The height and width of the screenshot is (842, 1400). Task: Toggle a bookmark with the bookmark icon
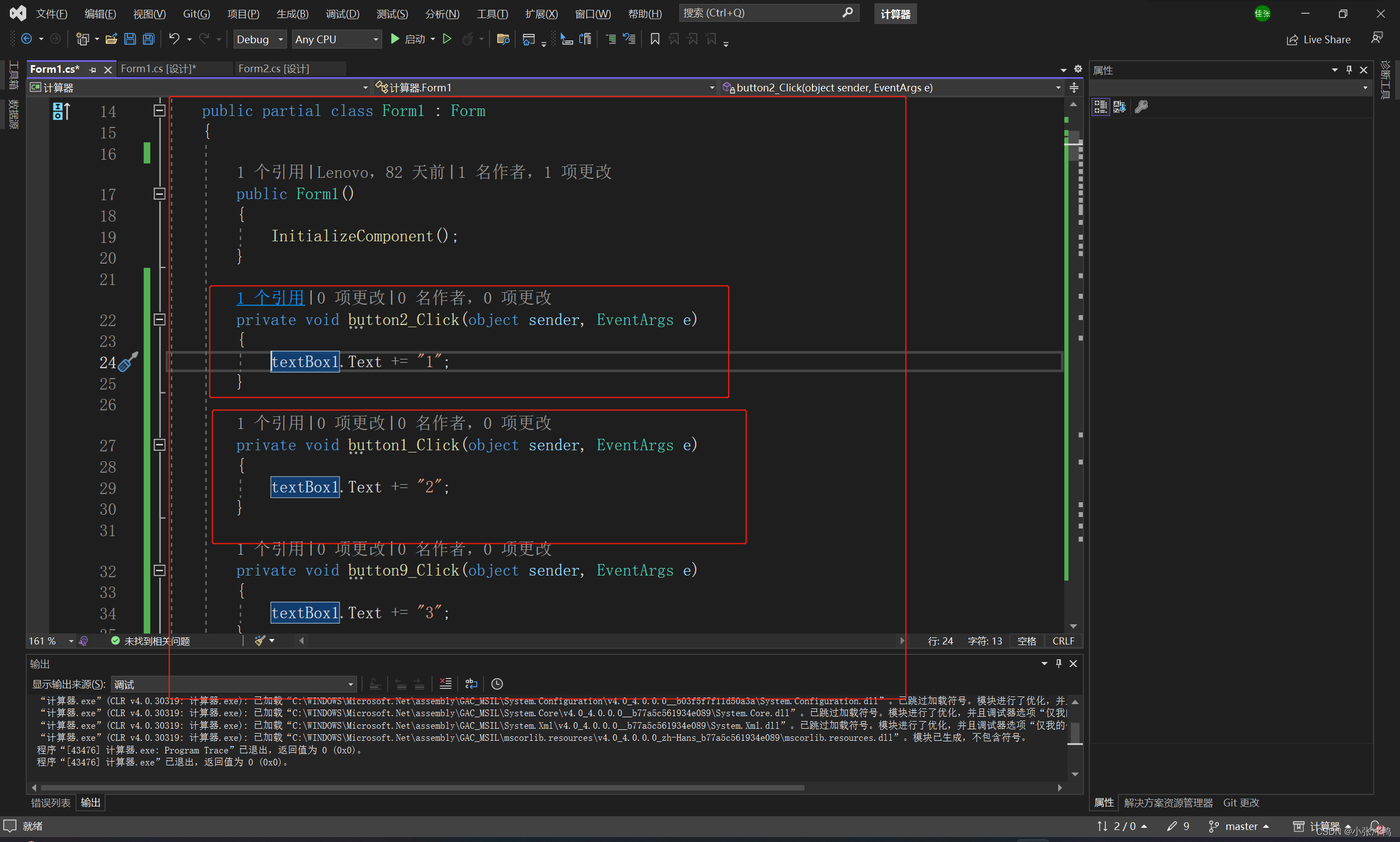tap(655, 39)
